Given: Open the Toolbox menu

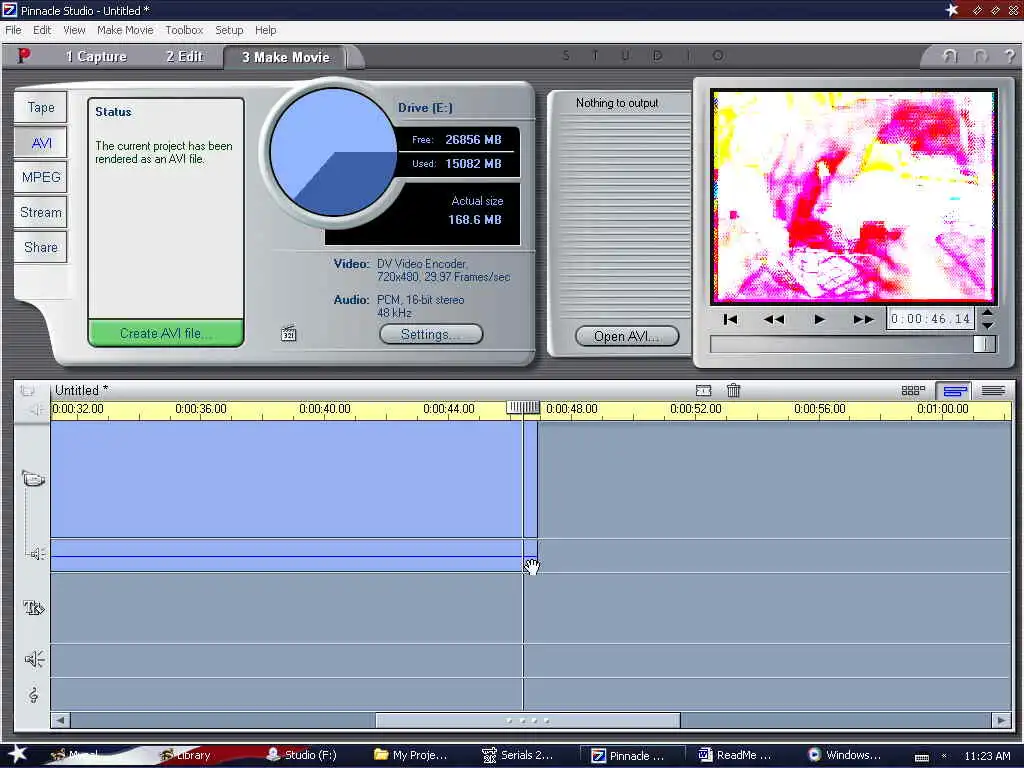Looking at the screenshot, I should [x=184, y=30].
